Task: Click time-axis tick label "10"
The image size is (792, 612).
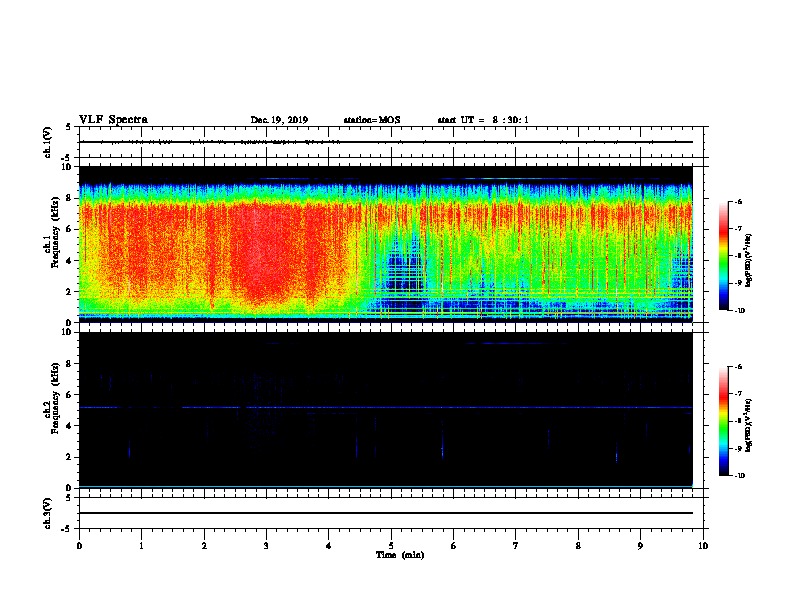Action: (x=703, y=546)
